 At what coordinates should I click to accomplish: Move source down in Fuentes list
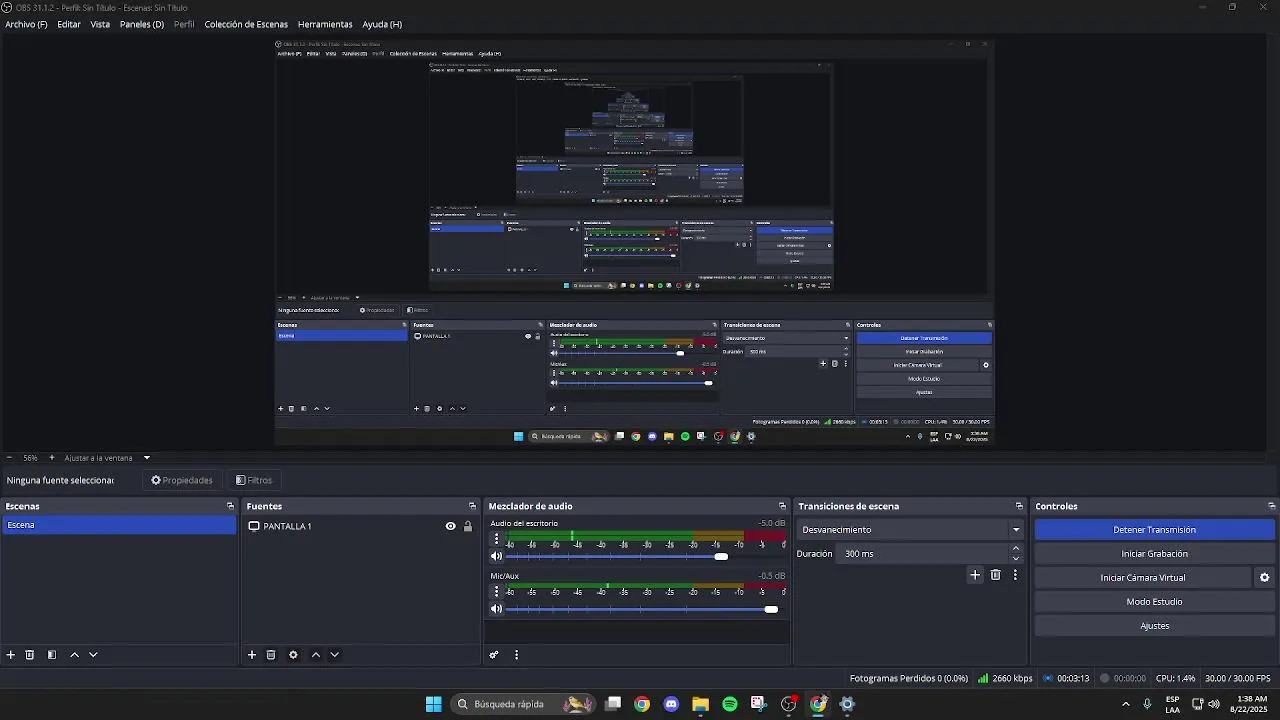tap(334, 655)
